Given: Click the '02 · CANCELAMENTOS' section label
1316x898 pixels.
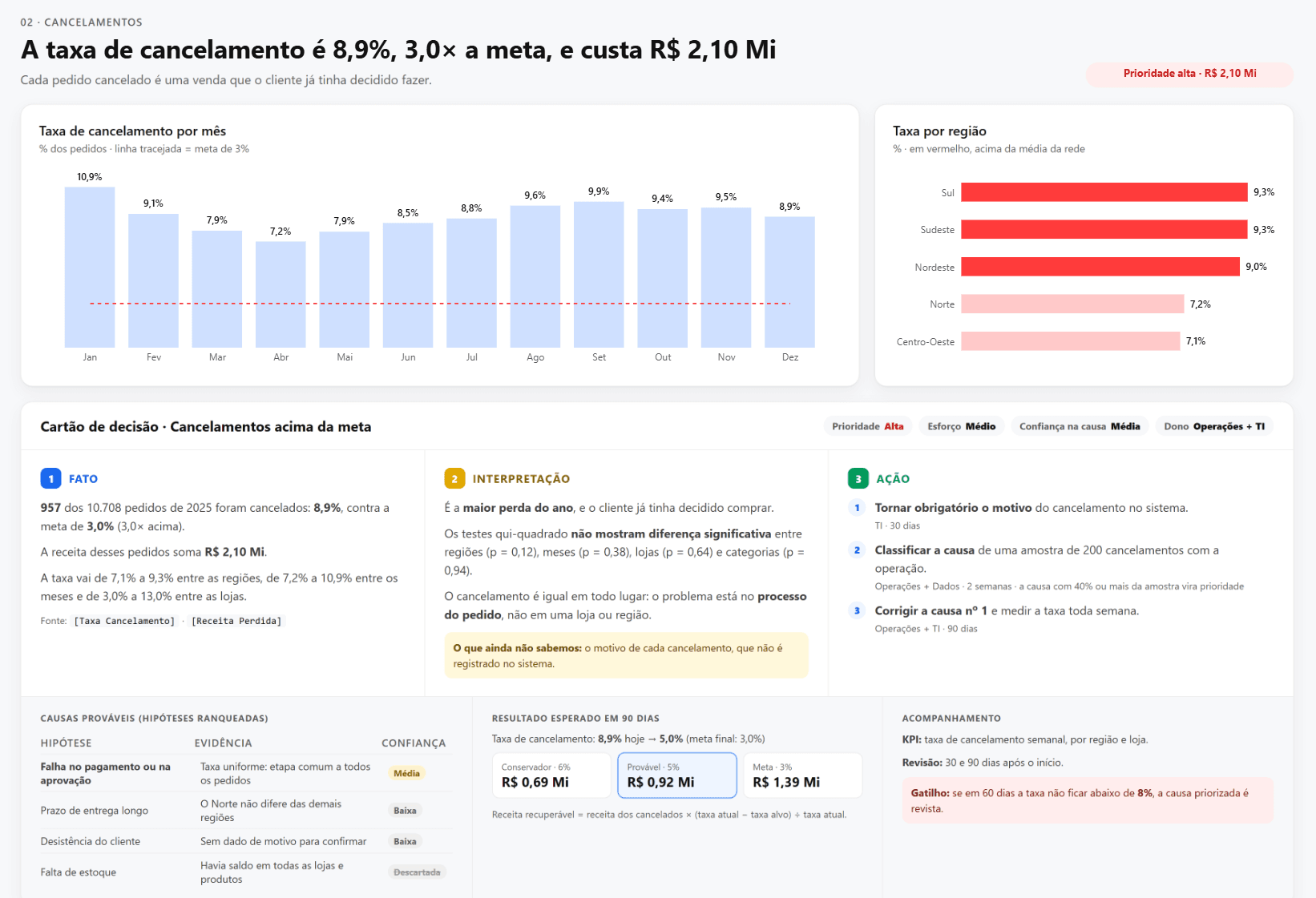Looking at the screenshot, I should [82, 22].
